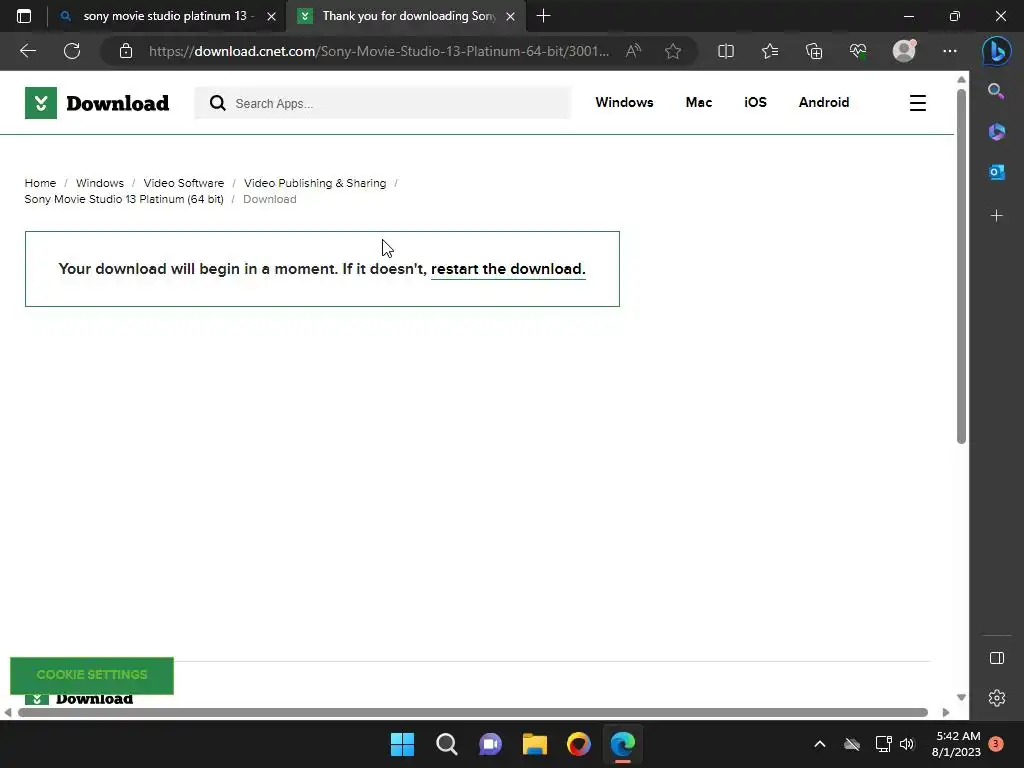Click the scroll right arrow
The height and width of the screenshot is (768, 1024).
[946, 712]
